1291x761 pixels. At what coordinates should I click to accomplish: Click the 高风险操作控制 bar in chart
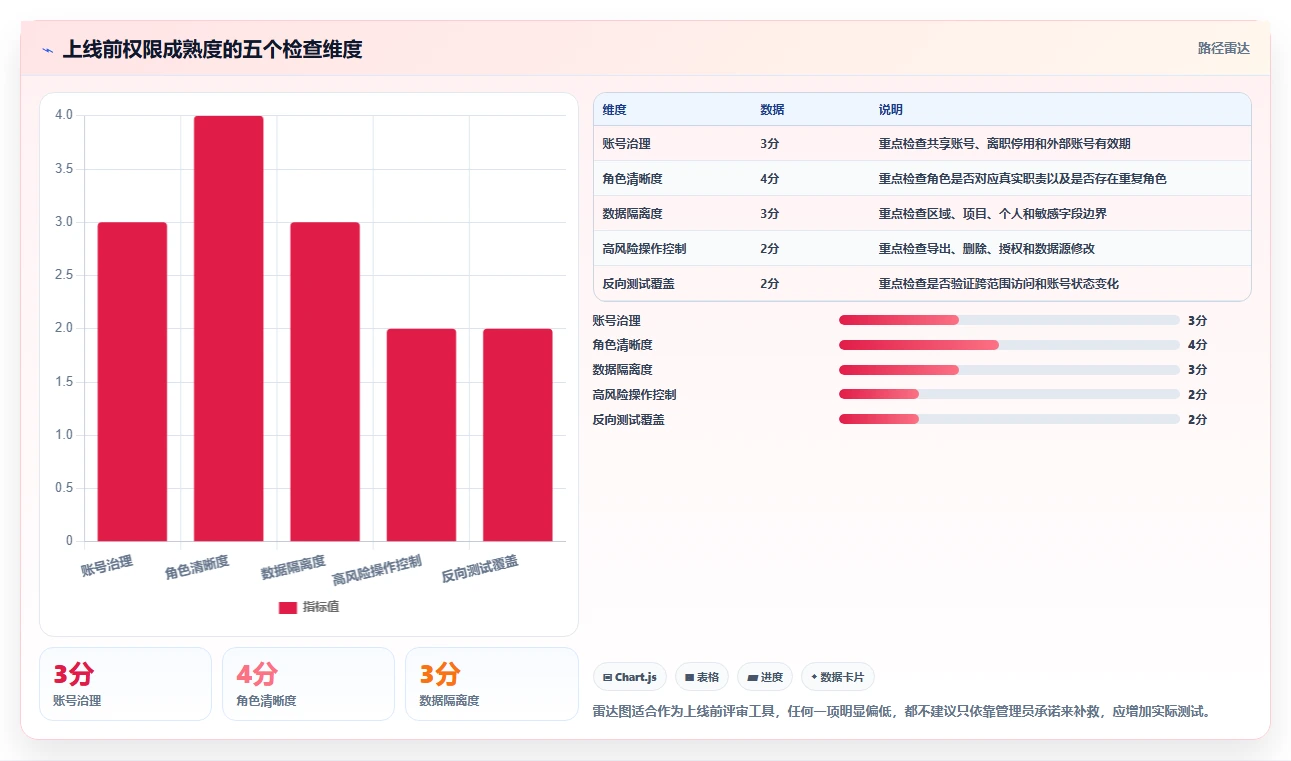[x=421, y=435]
